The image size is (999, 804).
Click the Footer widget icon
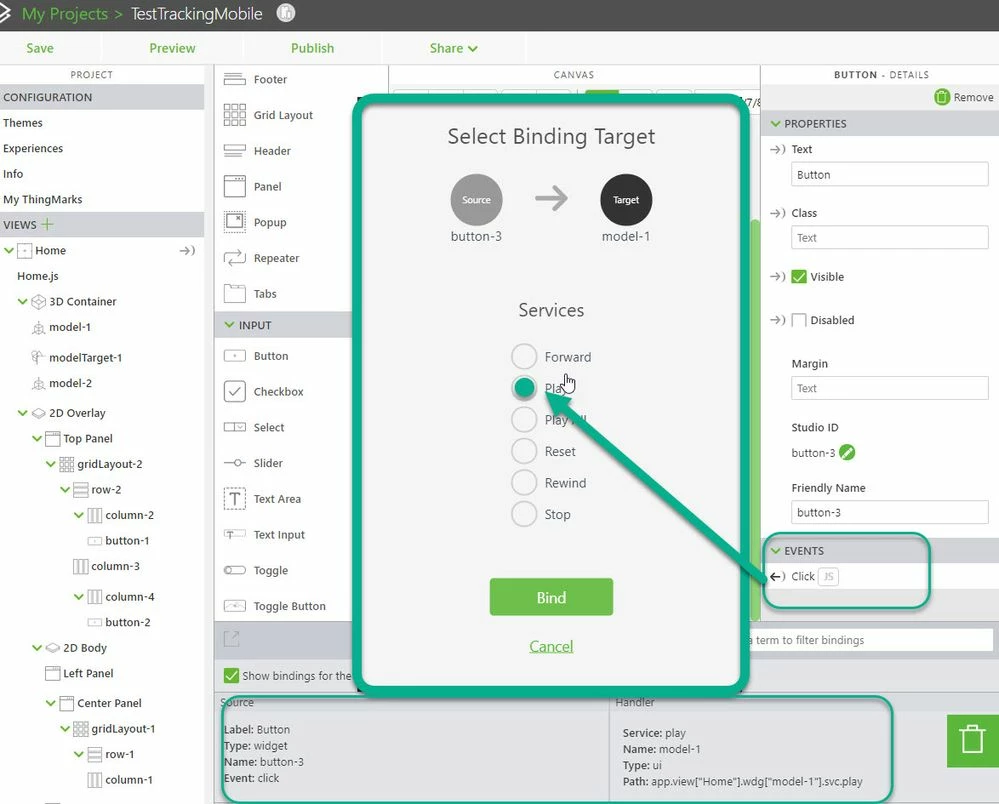234,79
